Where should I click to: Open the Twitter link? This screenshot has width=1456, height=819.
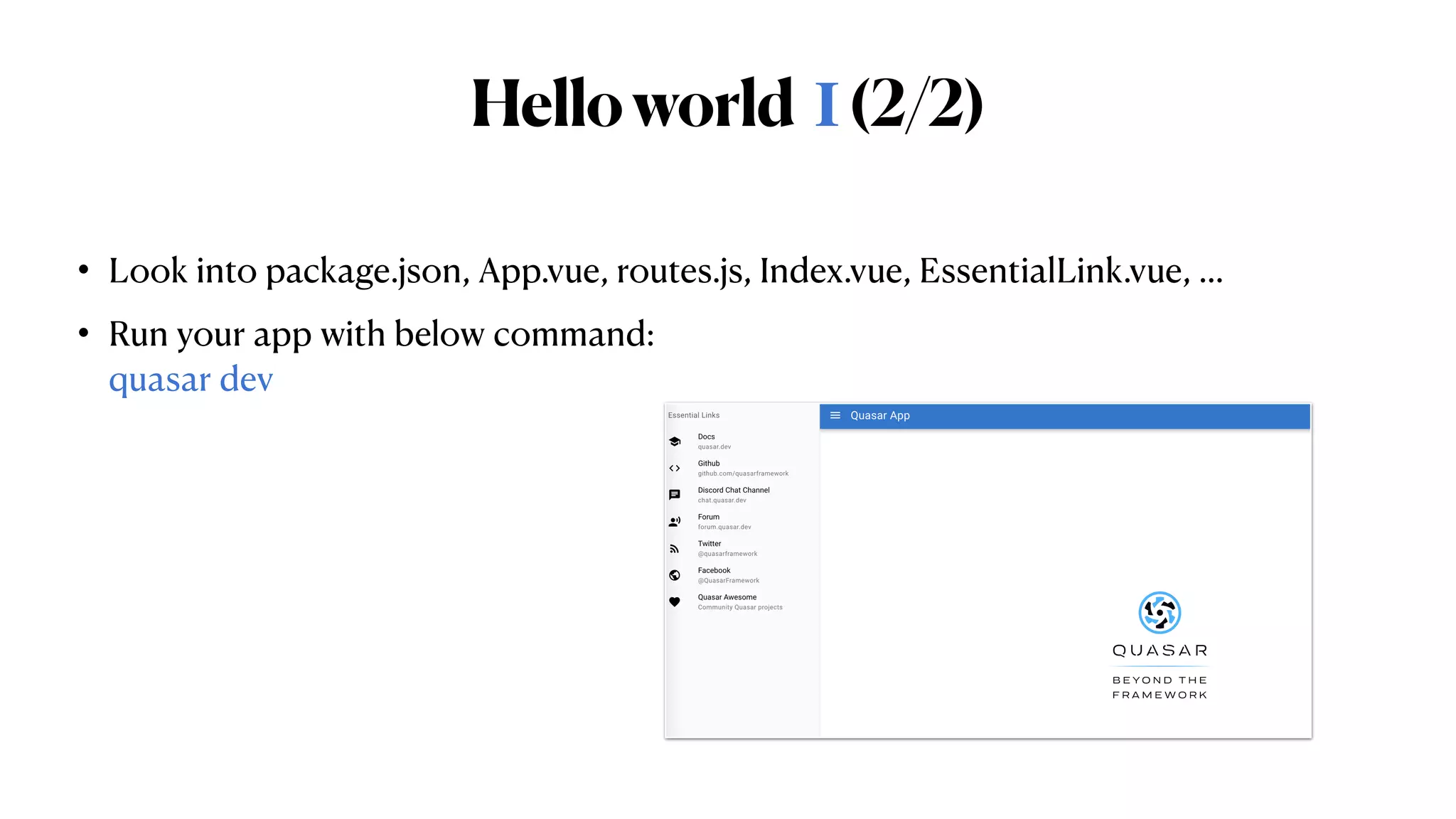[710, 544]
